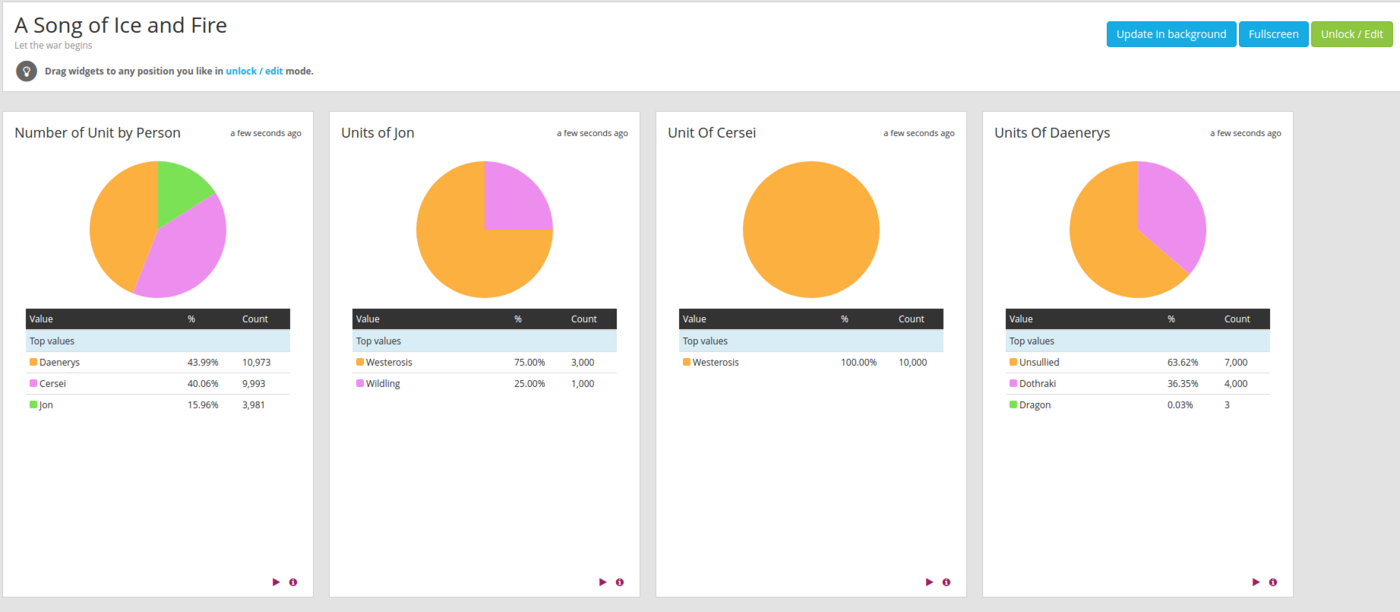Show info icon for Units Of Daenerys widget

[x=1273, y=582]
